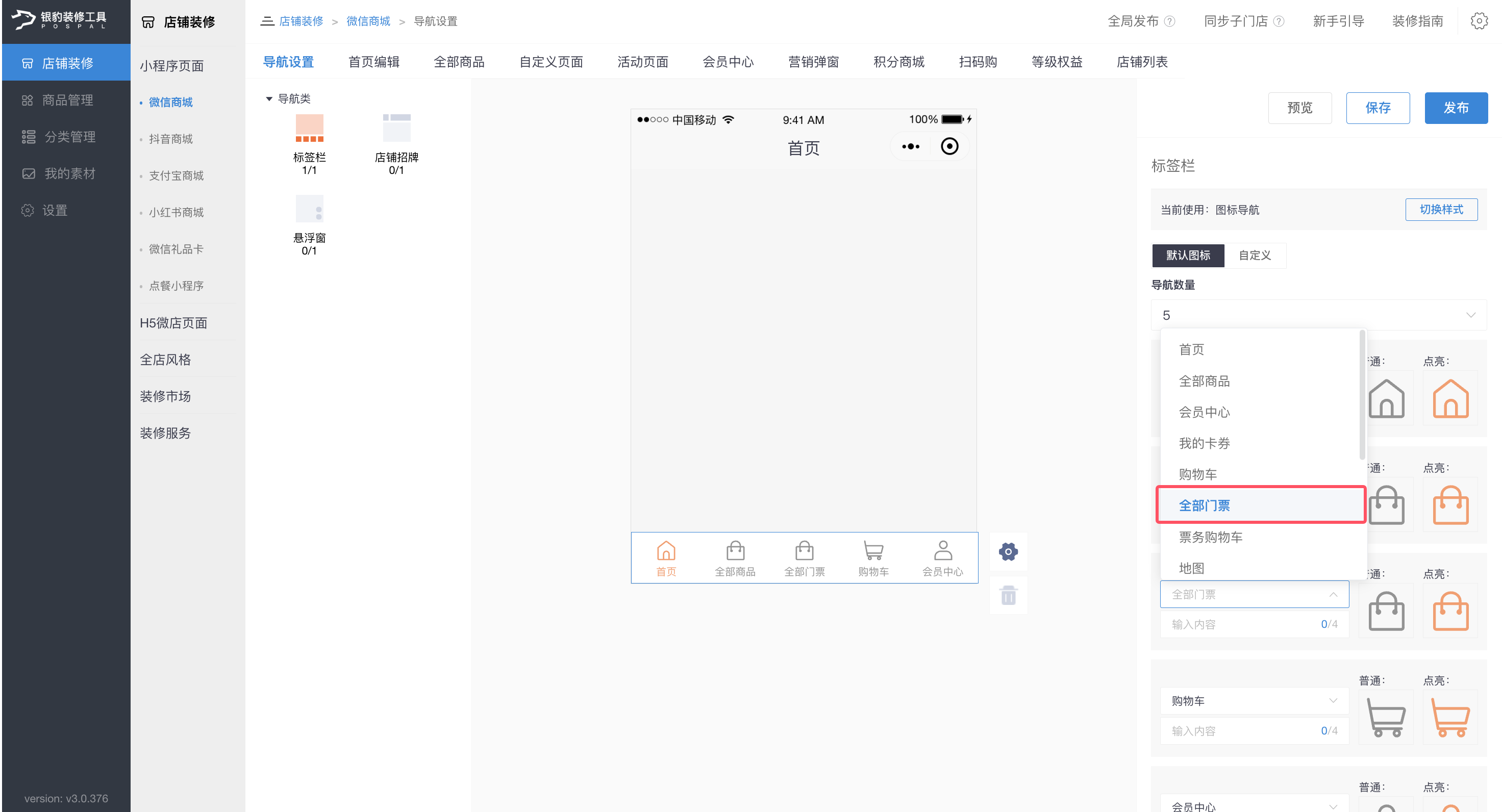Select the orange bag icon beside 全部门票 field
Screen dimensions: 1502x812
[1450, 611]
